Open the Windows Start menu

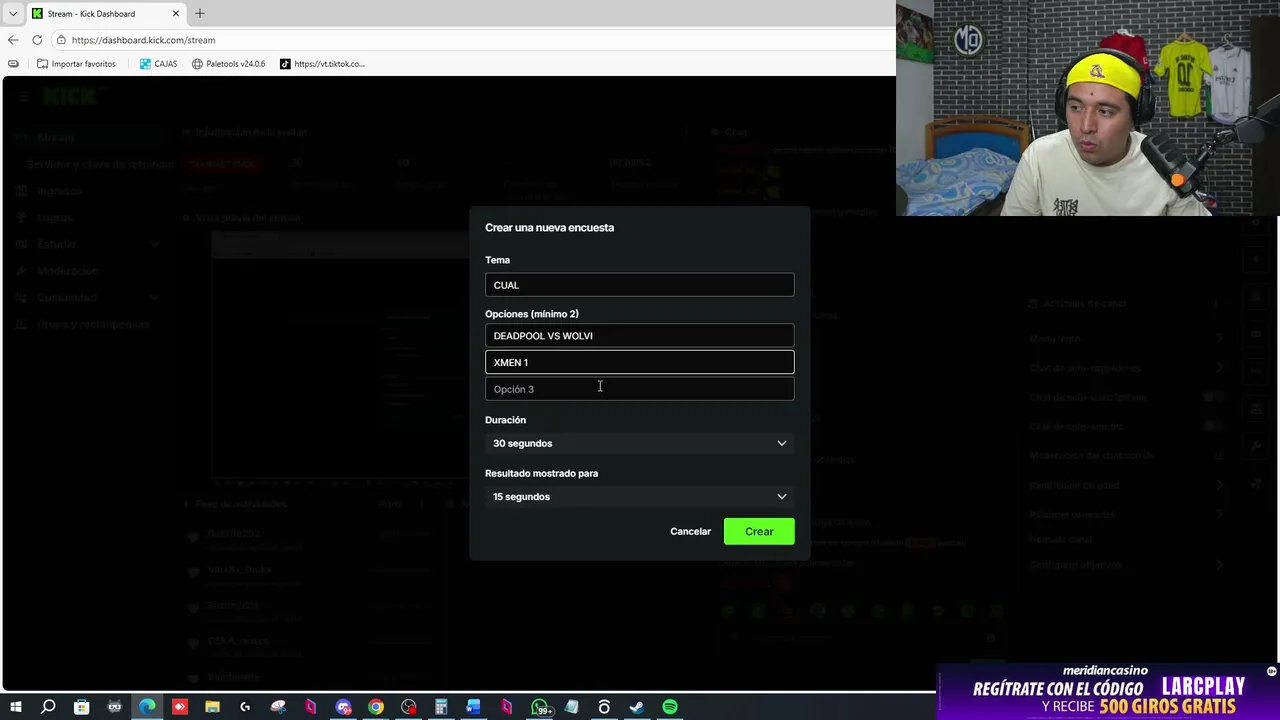click(15, 707)
